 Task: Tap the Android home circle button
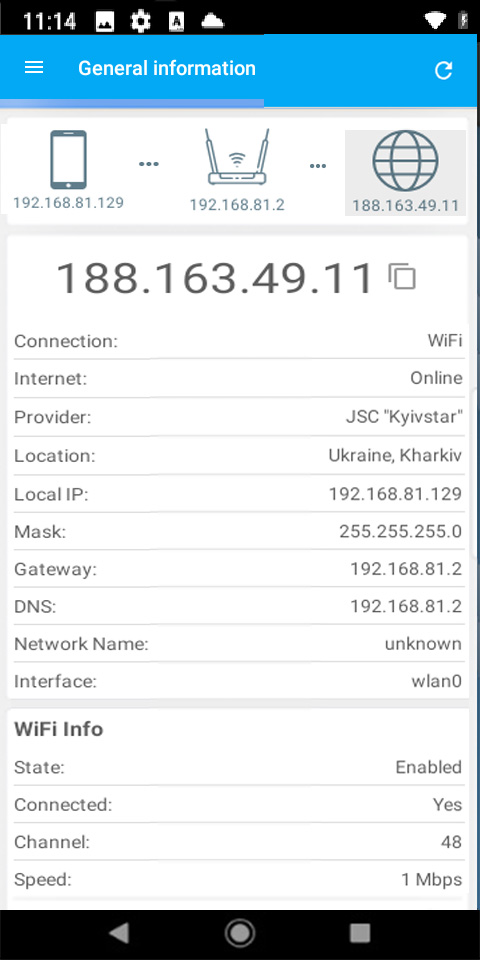coord(239,933)
